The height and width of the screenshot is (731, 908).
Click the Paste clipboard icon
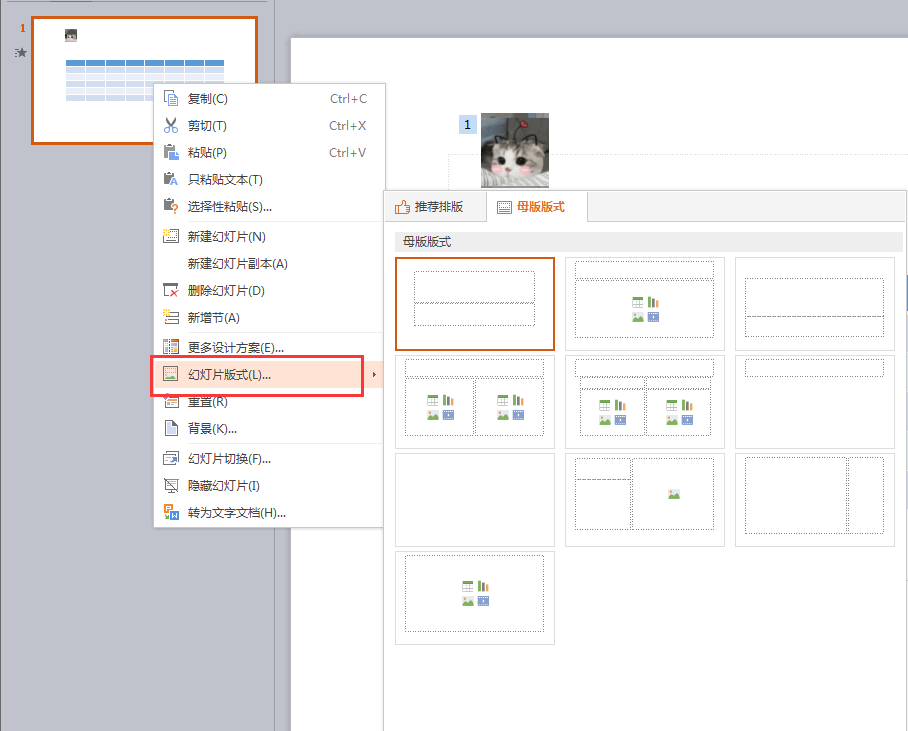tap(171, 152)
